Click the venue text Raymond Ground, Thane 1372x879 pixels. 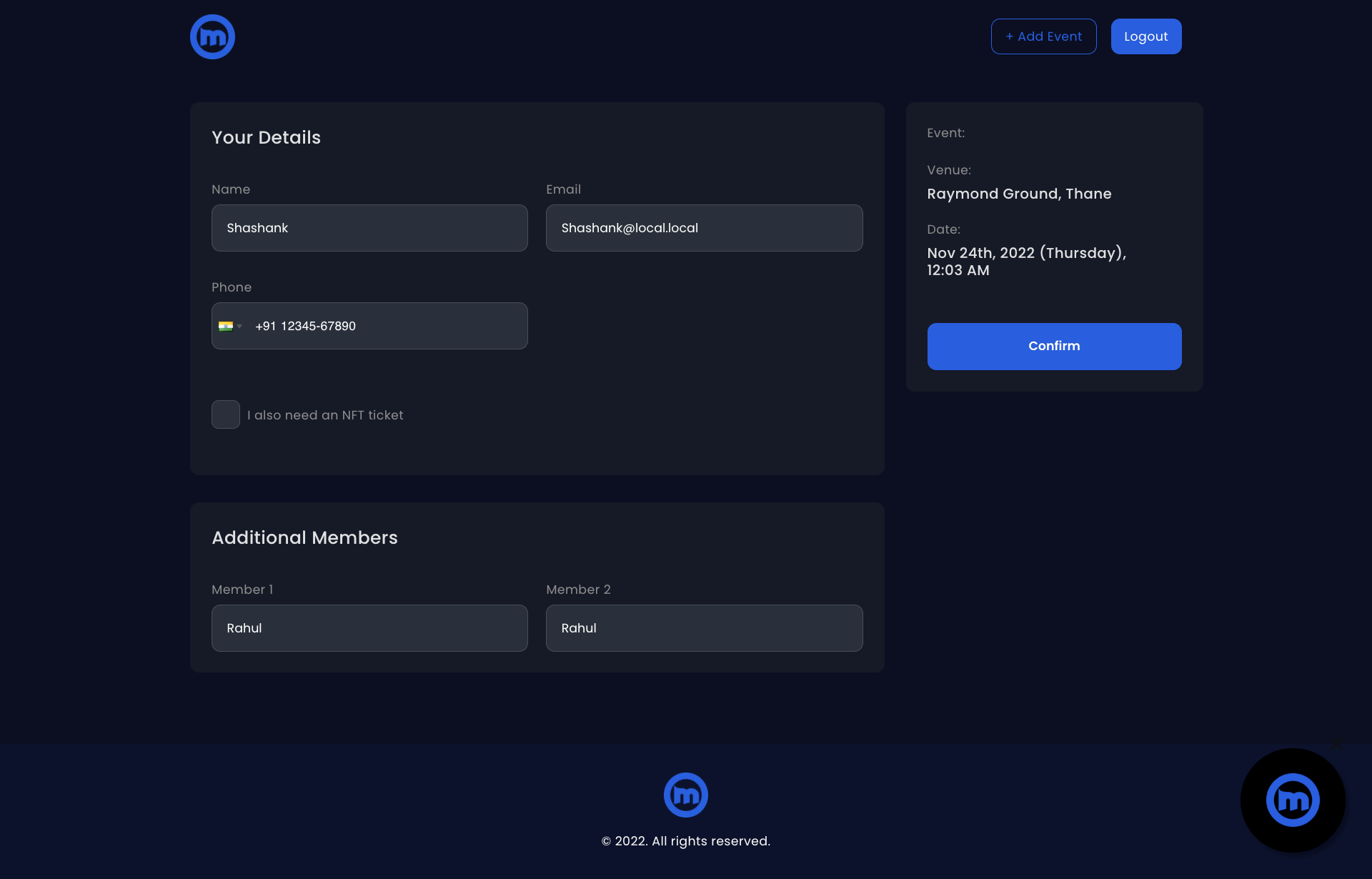pos(1019,194)
